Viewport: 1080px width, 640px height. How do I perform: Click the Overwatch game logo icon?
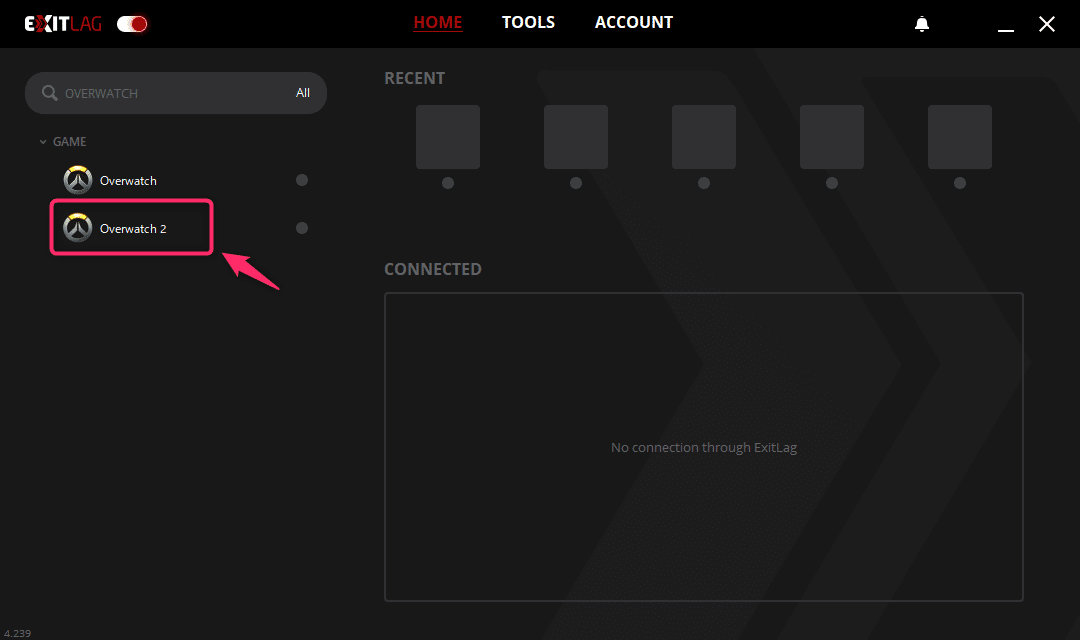pos(78,180)
